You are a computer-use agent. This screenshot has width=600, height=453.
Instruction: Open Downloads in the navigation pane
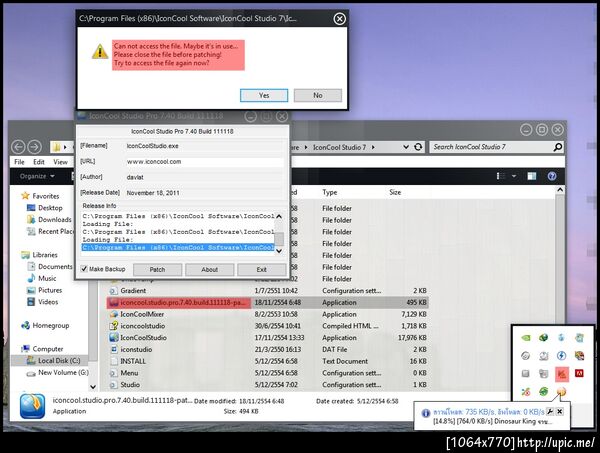point(49,220)
